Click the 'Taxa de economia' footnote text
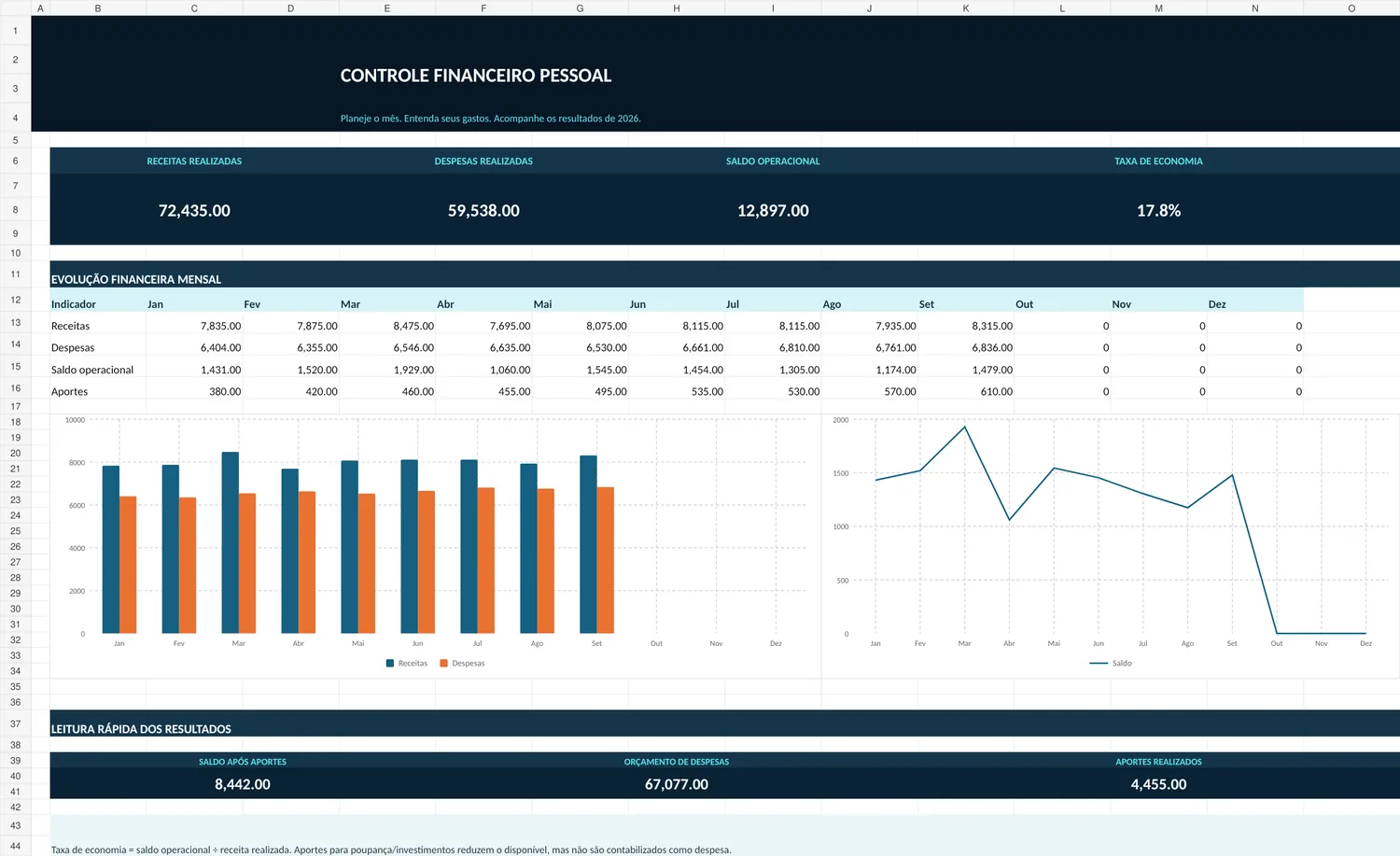Image resolution: width=1400 pixels, height=856 pixels. point(391,849)
